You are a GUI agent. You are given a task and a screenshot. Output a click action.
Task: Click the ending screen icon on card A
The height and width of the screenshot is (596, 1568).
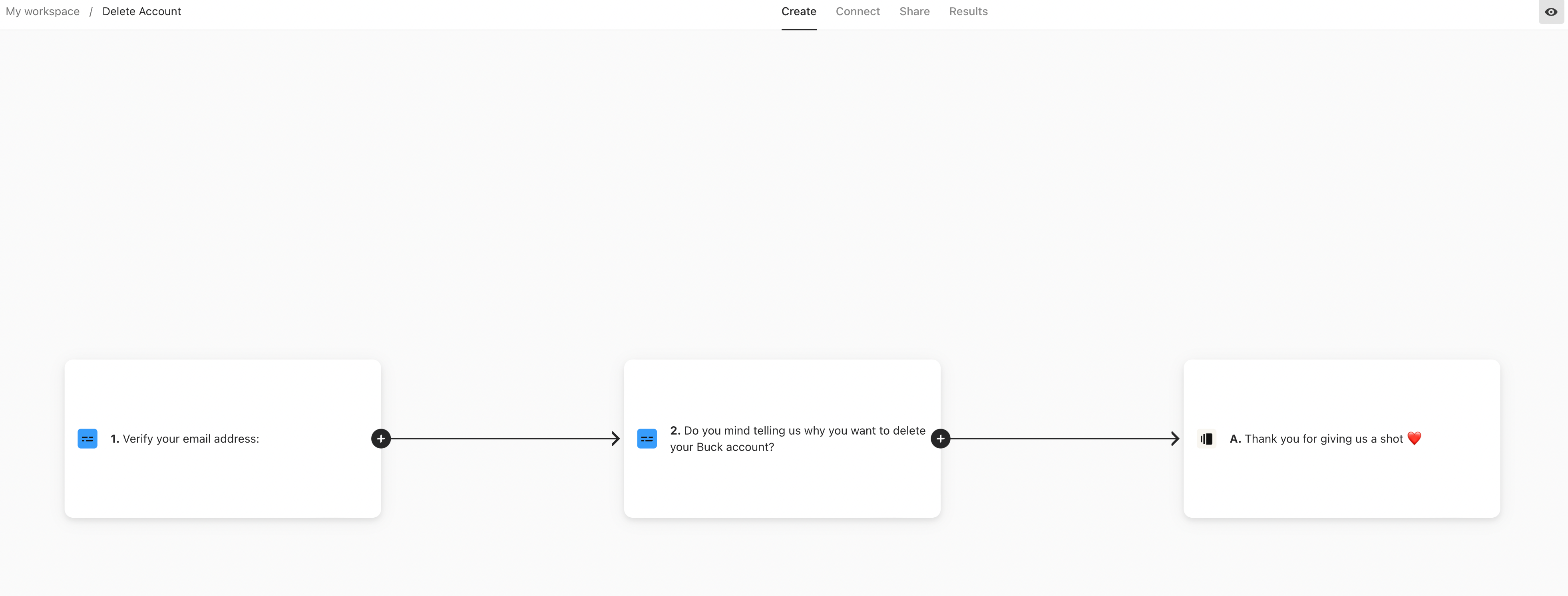(1206, 438)
